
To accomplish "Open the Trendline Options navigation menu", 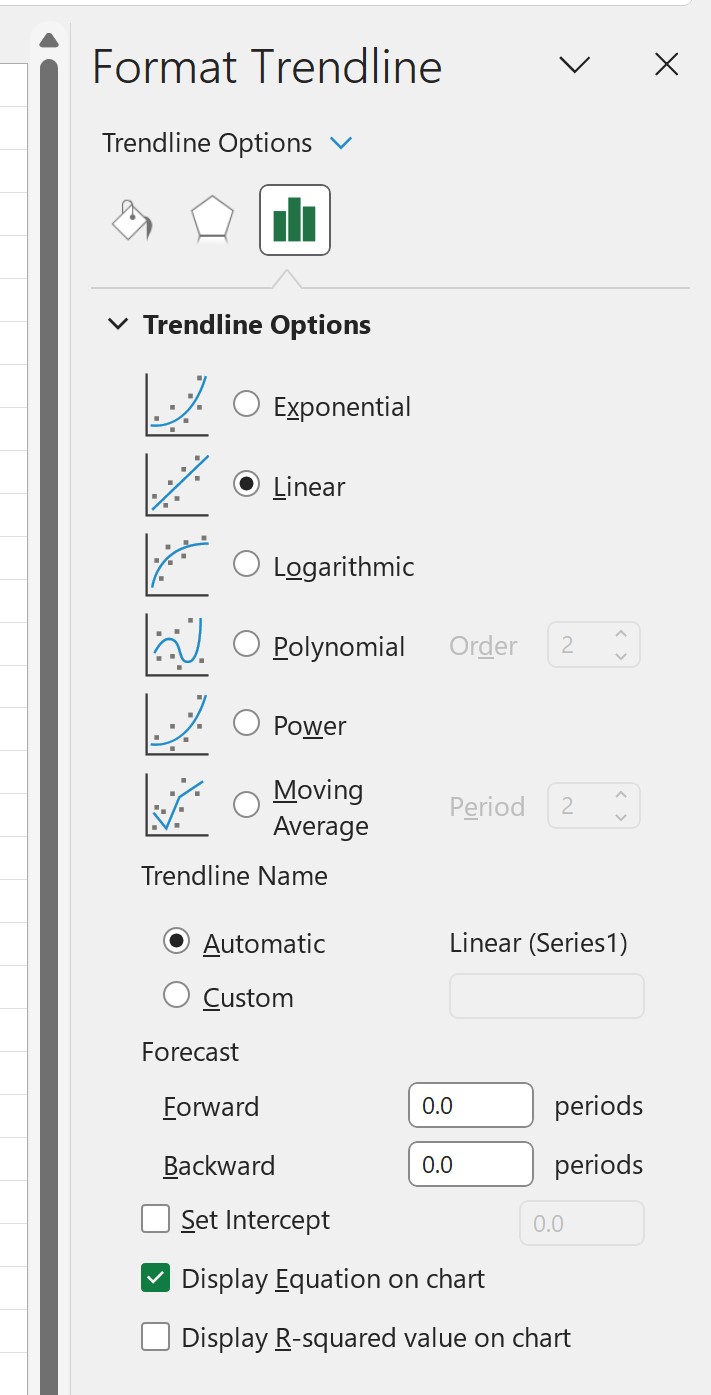I will (x=340, y=143).
